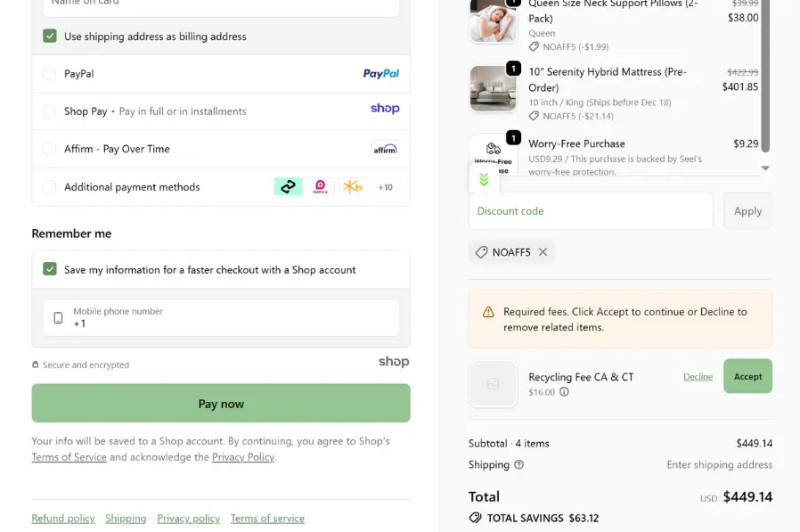800x532 pixels.
Task: Open the Privacy policy footer link
Action: tap(188, 518)
